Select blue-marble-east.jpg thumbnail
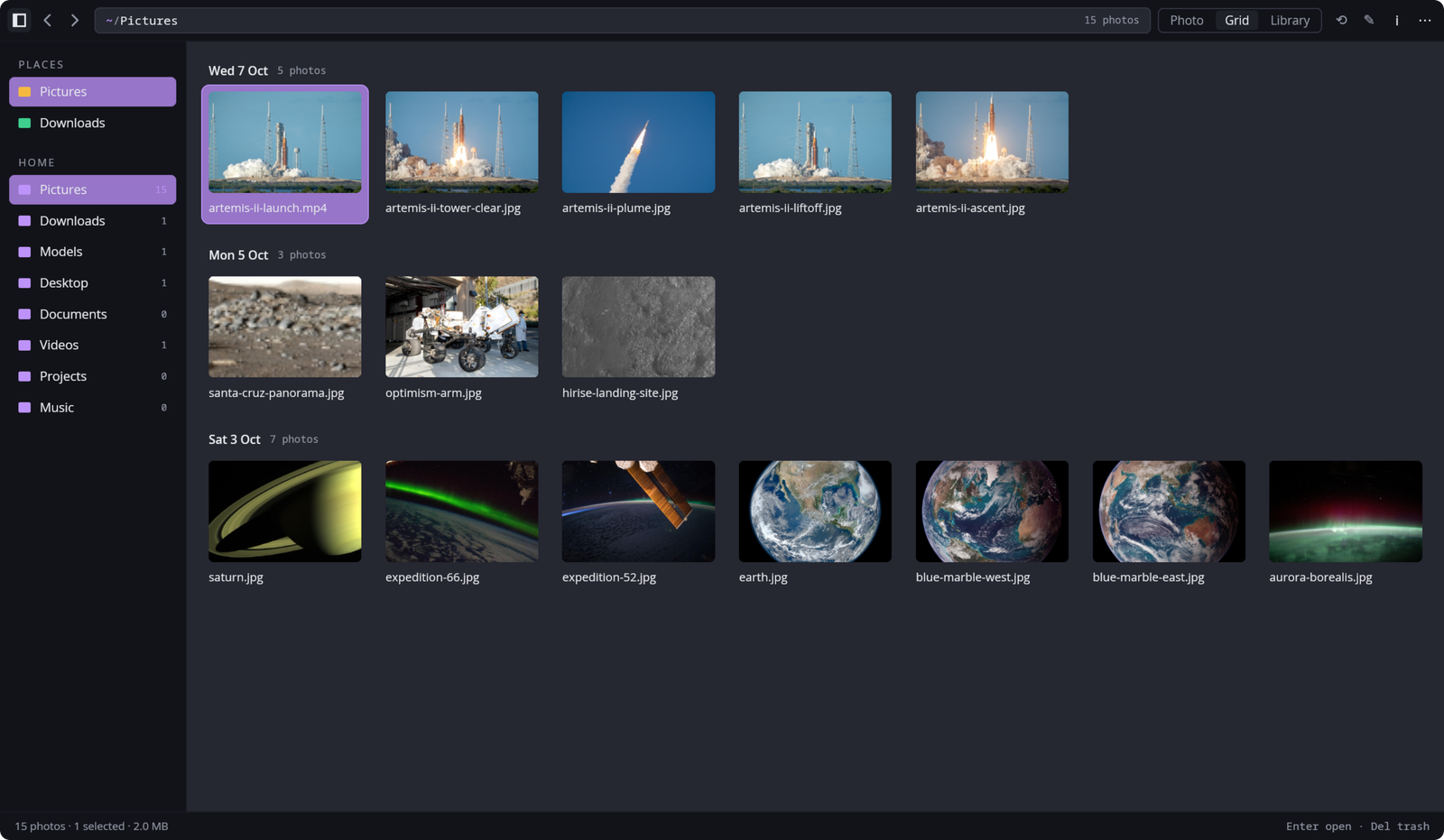This screenshot has height=840, width=1444. click(1169, 512)
